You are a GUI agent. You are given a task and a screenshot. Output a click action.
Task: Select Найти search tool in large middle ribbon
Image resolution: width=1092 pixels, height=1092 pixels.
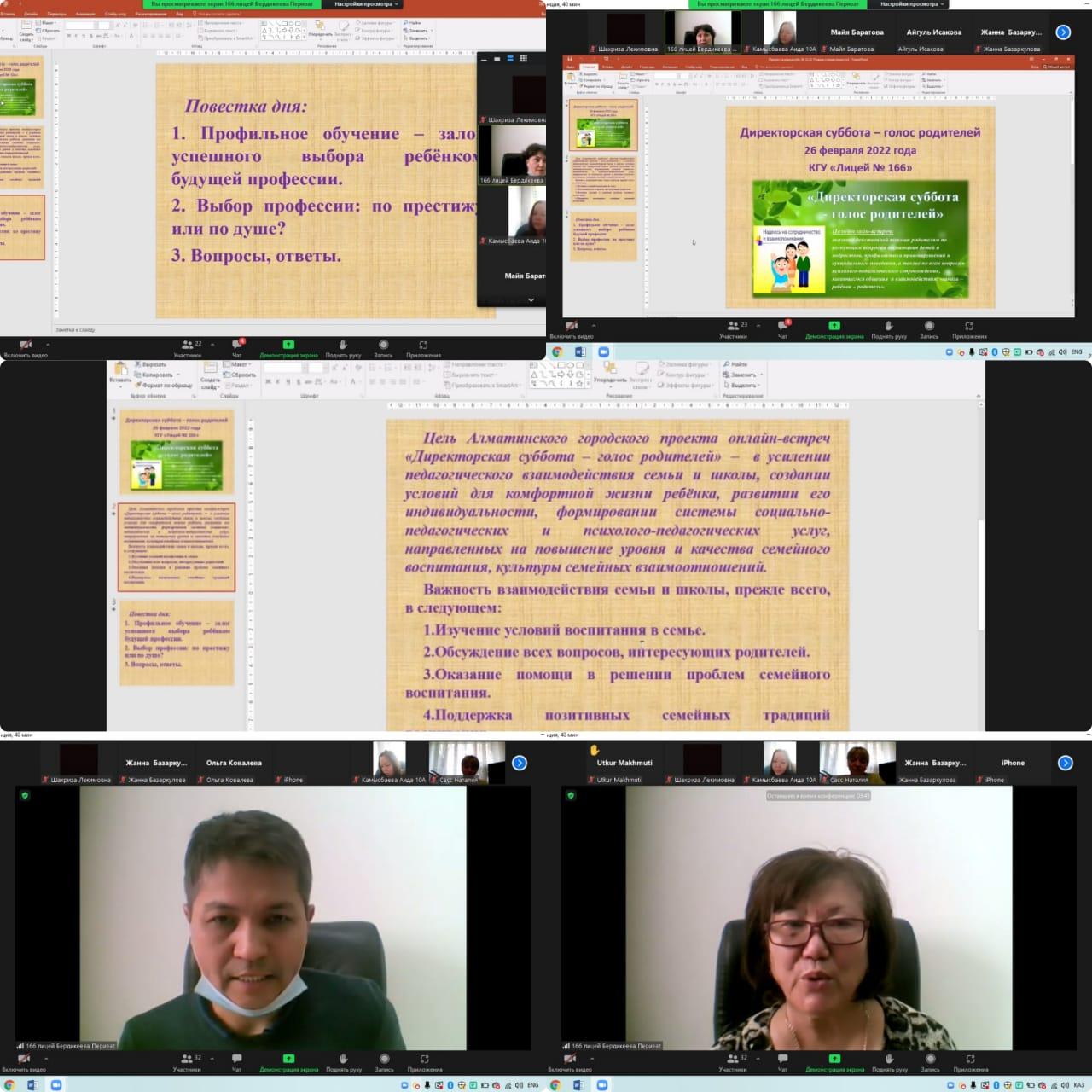(735, 364)
